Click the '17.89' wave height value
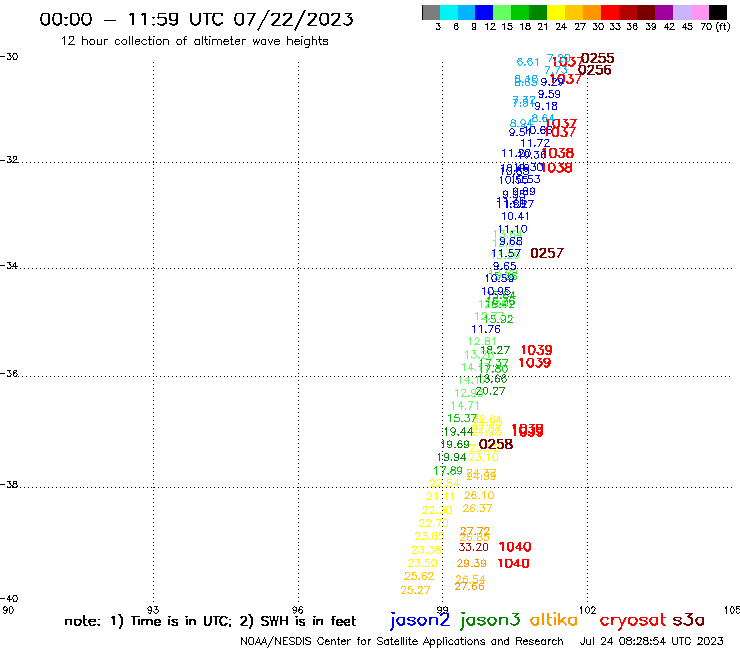This screenshot has height=650, width=740. [448, 471]
